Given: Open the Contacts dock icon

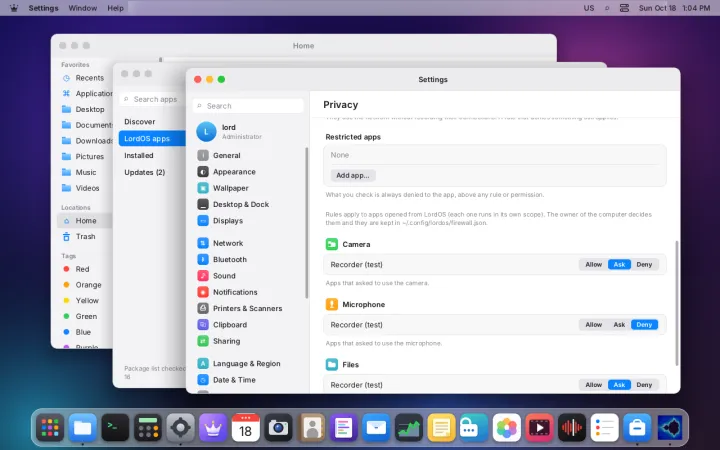Looking at the screenshot, I should coord(311,428).
